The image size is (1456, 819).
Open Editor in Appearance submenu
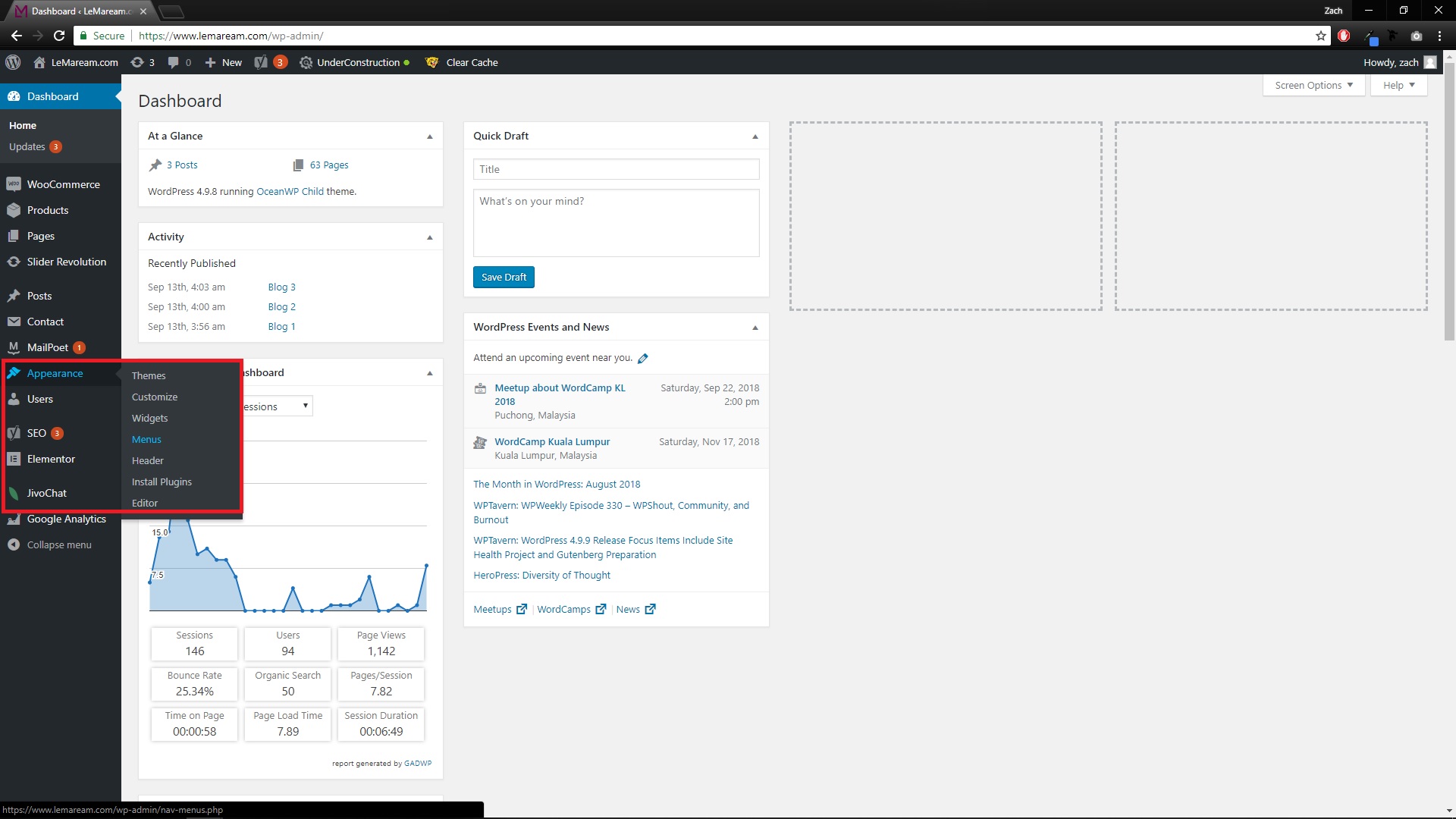tap(145, 503)
